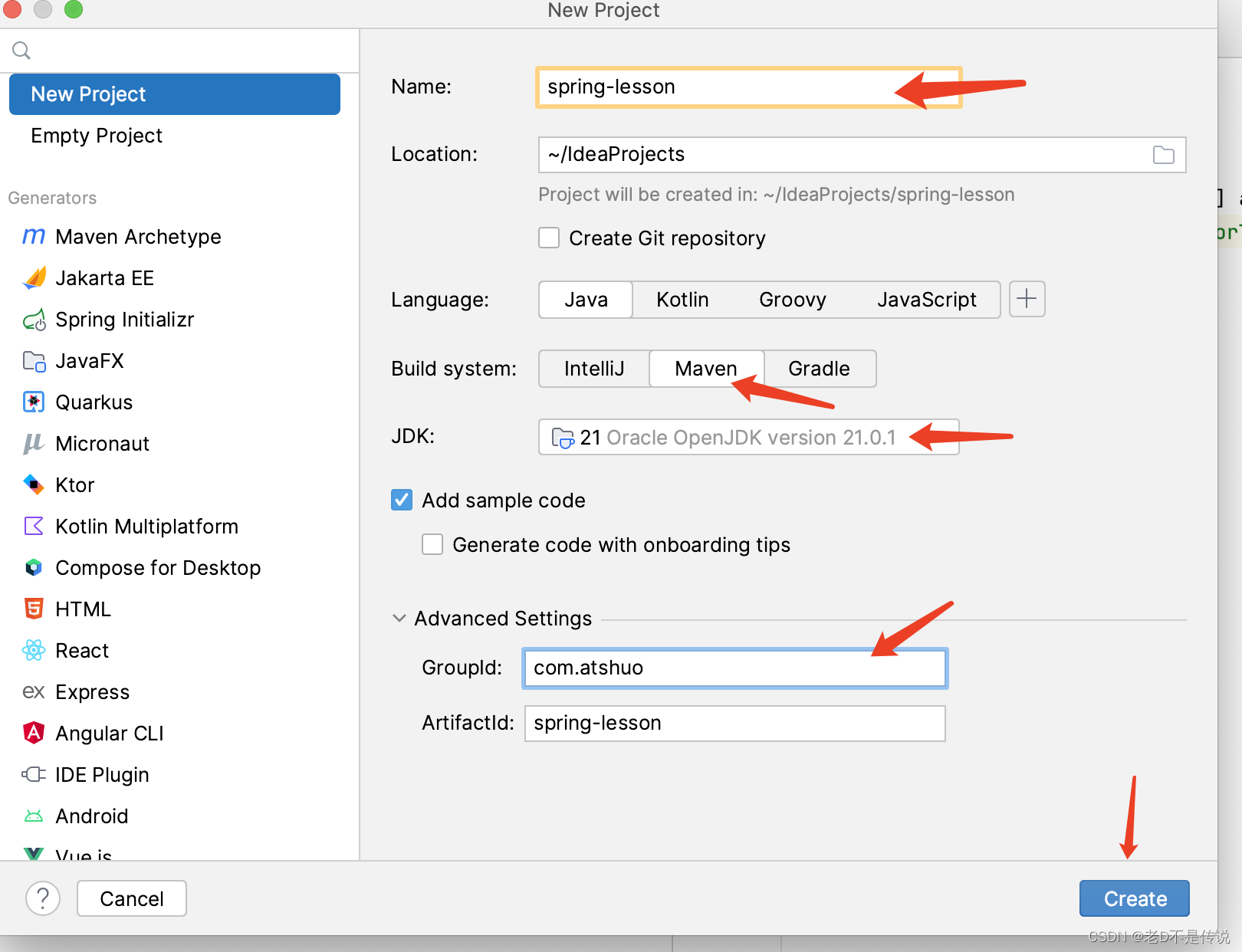Select Compose for Desktop generator label
The width and height of the screenshot is (1242, 952).
click(x=158, y=568)
